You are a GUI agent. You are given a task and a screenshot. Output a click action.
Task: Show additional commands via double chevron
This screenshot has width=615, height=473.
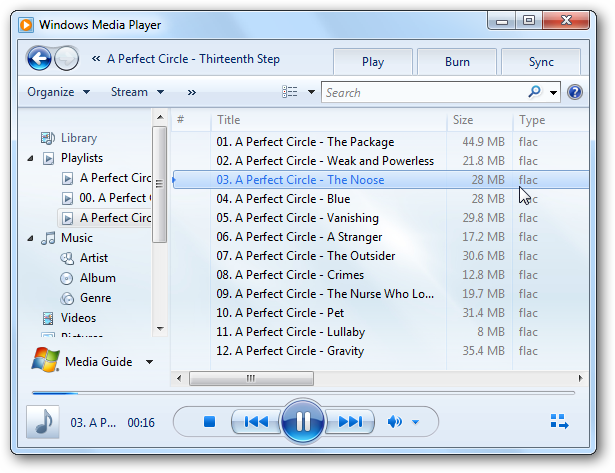[x=191, y=92]
